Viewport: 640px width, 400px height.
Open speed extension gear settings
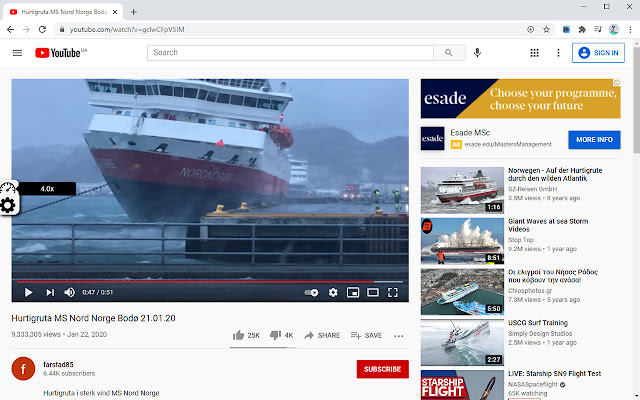click(x=8, y=205)
